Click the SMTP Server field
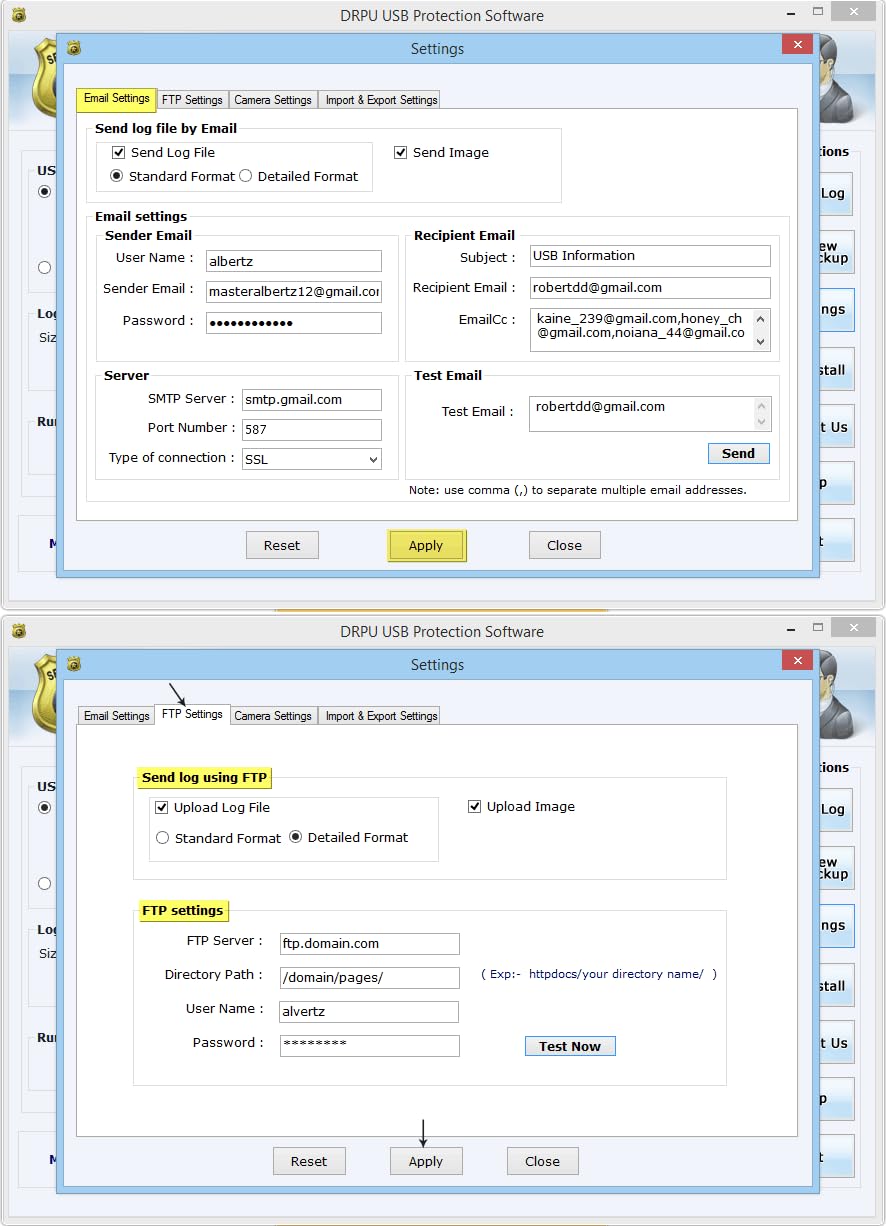This screenshot has width=886, height=1226. [x=312, y=400]
